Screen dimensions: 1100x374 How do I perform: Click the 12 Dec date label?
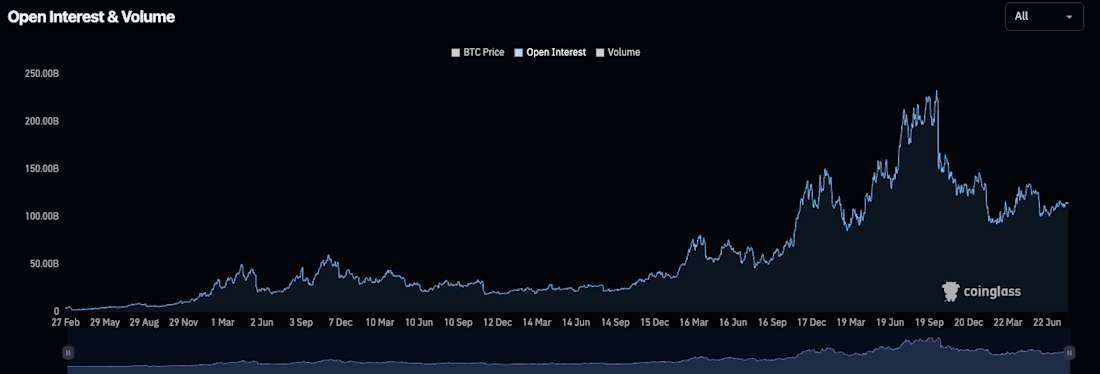497,323
